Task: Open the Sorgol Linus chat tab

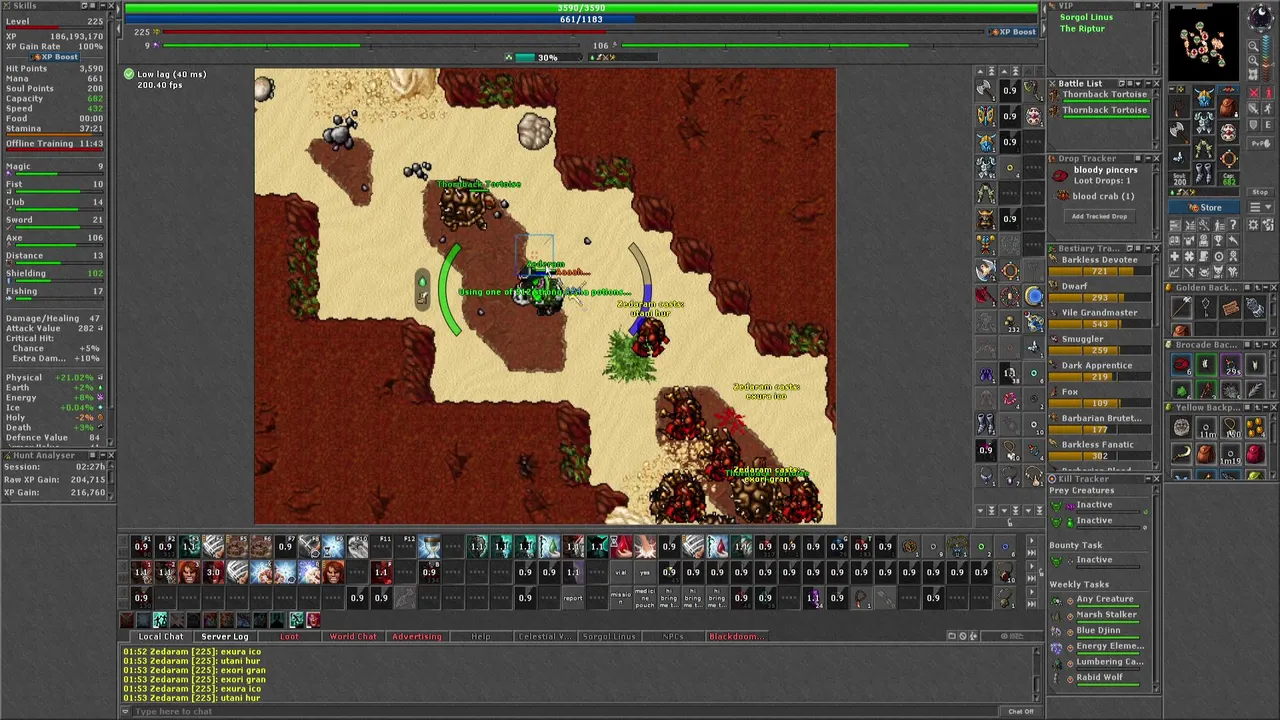Action: 609,637
